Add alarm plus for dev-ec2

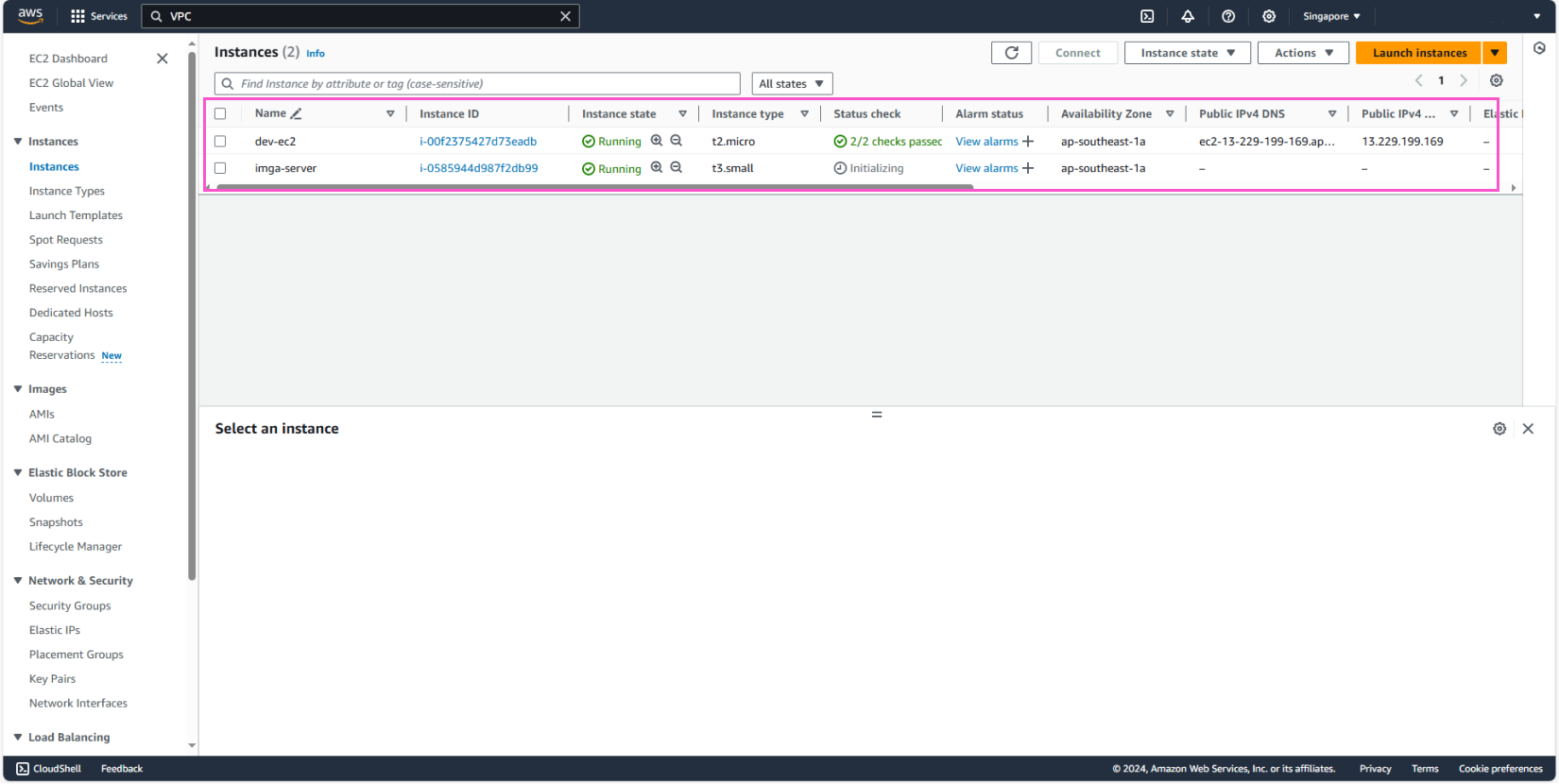(x=1028, y=142)
